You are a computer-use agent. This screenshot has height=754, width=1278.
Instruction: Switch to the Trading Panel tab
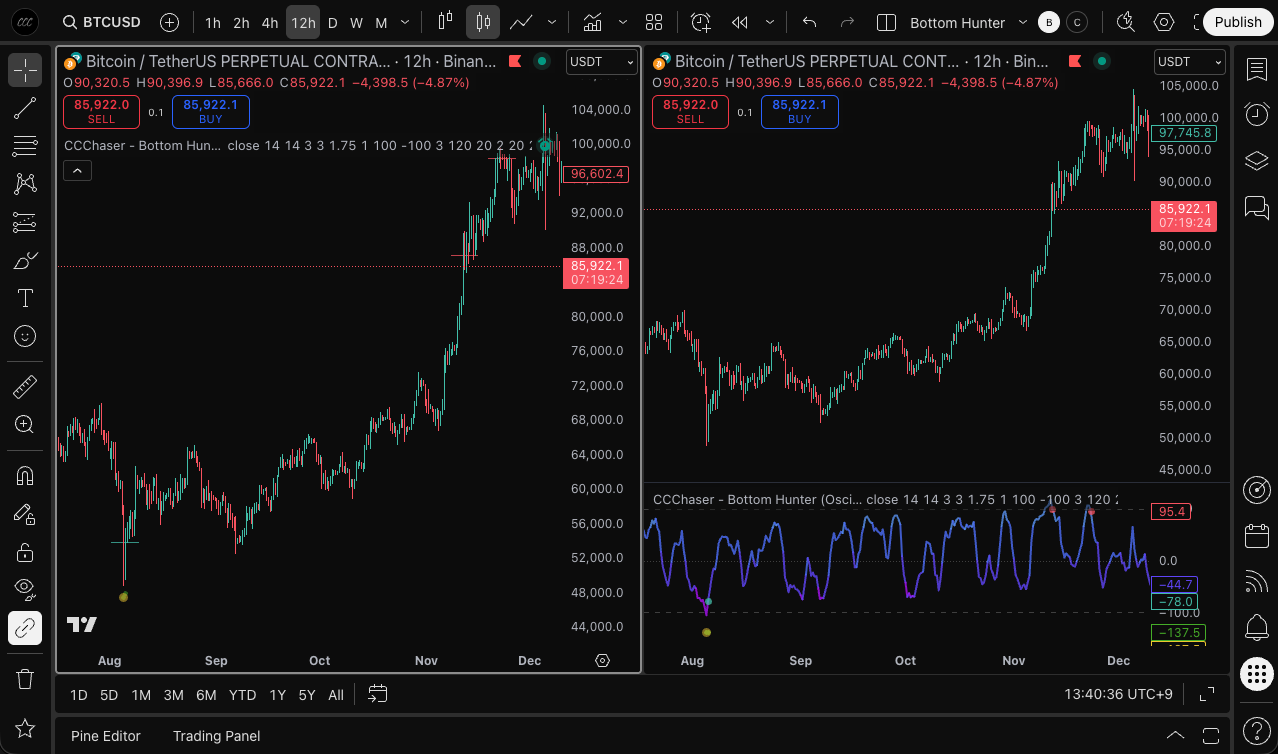[216, 736]
